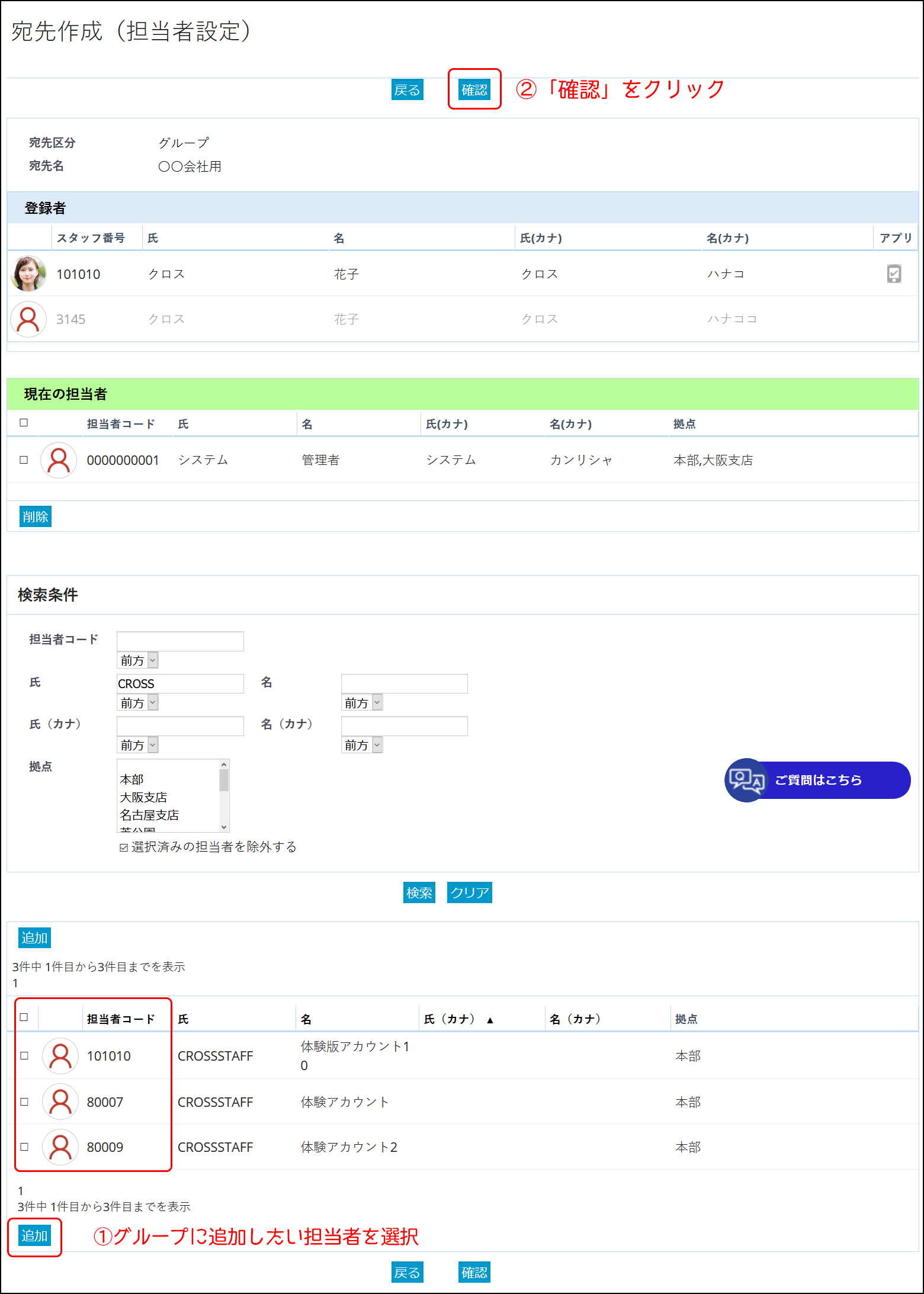Image resolution: width=924 pixels, height=1294 pixels.
Task: Sort results by 名（カナ） column header
Action: [575, 1019]
